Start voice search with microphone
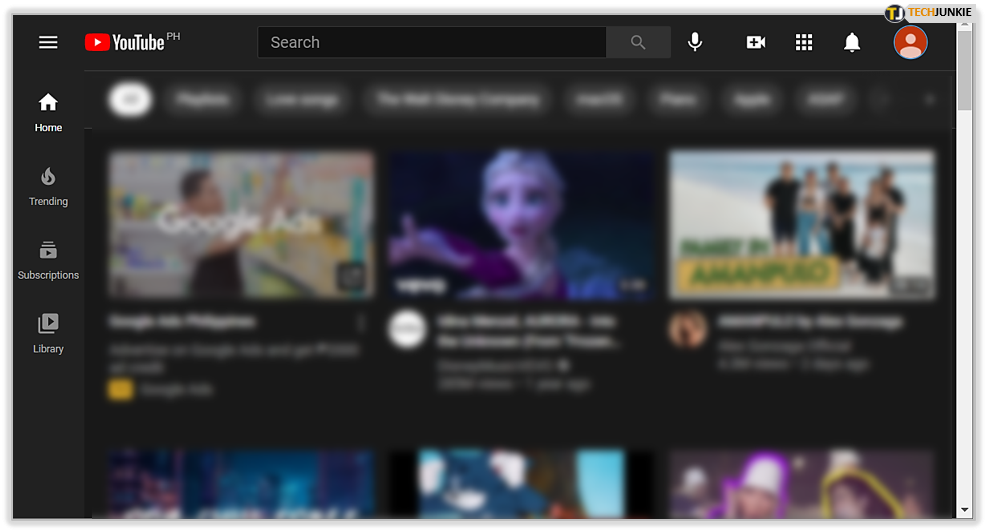 pyautogui.click(x=695, y=42)
